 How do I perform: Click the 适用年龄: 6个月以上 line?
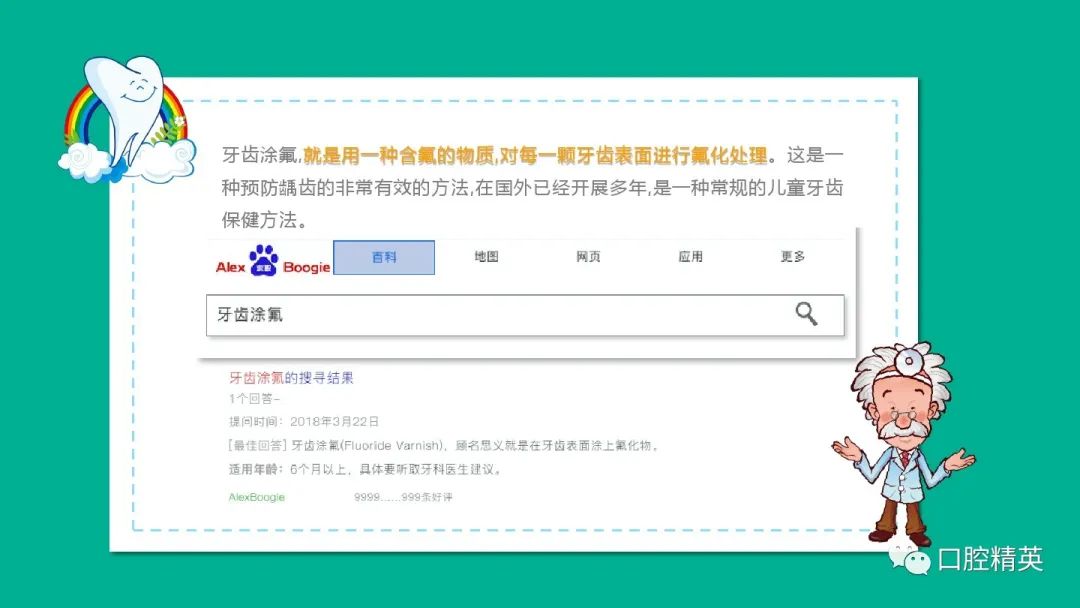coord(366,470)
